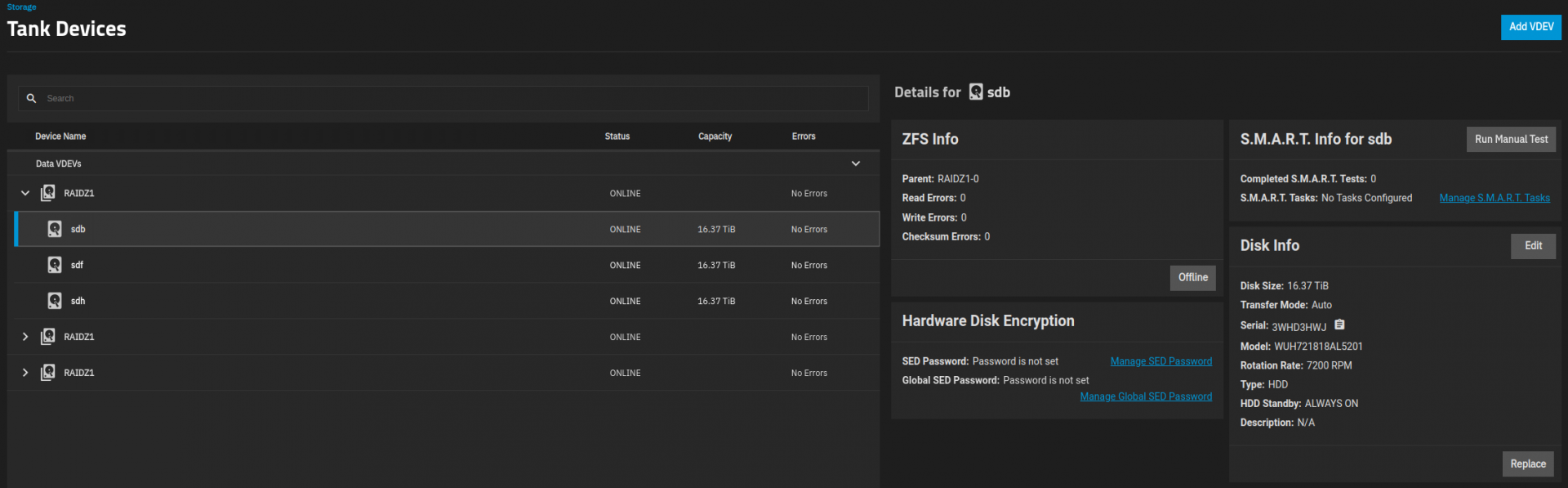Open Manage SED Password link

pos(1160,361)
